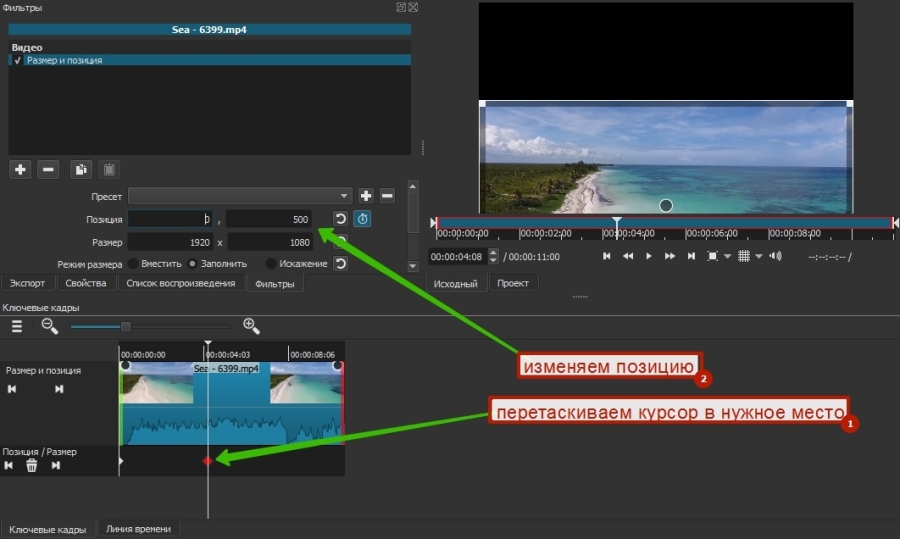Viewport: 900px width, 539px height.
Task: Switch to the Экспорт tab
Action: tap(27, 283)
